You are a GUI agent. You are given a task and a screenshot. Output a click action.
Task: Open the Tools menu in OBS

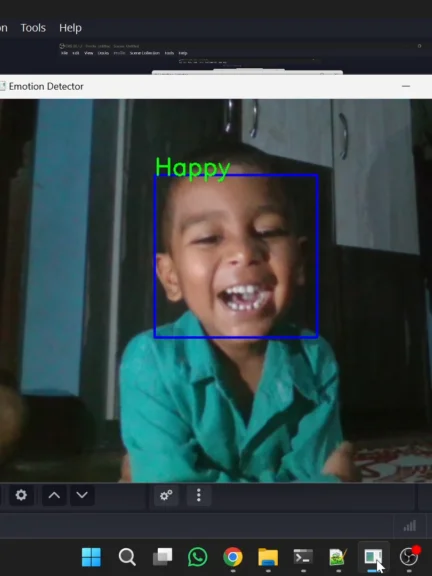click(33, 28)
